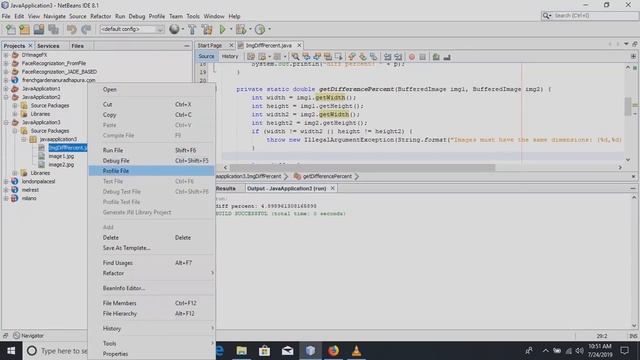The width and height of the screenshot is (640, 360).
Task: Switch to the Start Page editor tab
Action: tap(210, 45)
